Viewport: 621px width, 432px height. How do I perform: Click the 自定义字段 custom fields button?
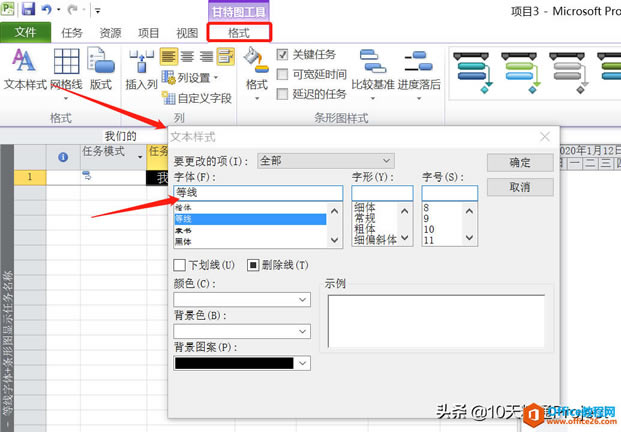coord(197,98)
